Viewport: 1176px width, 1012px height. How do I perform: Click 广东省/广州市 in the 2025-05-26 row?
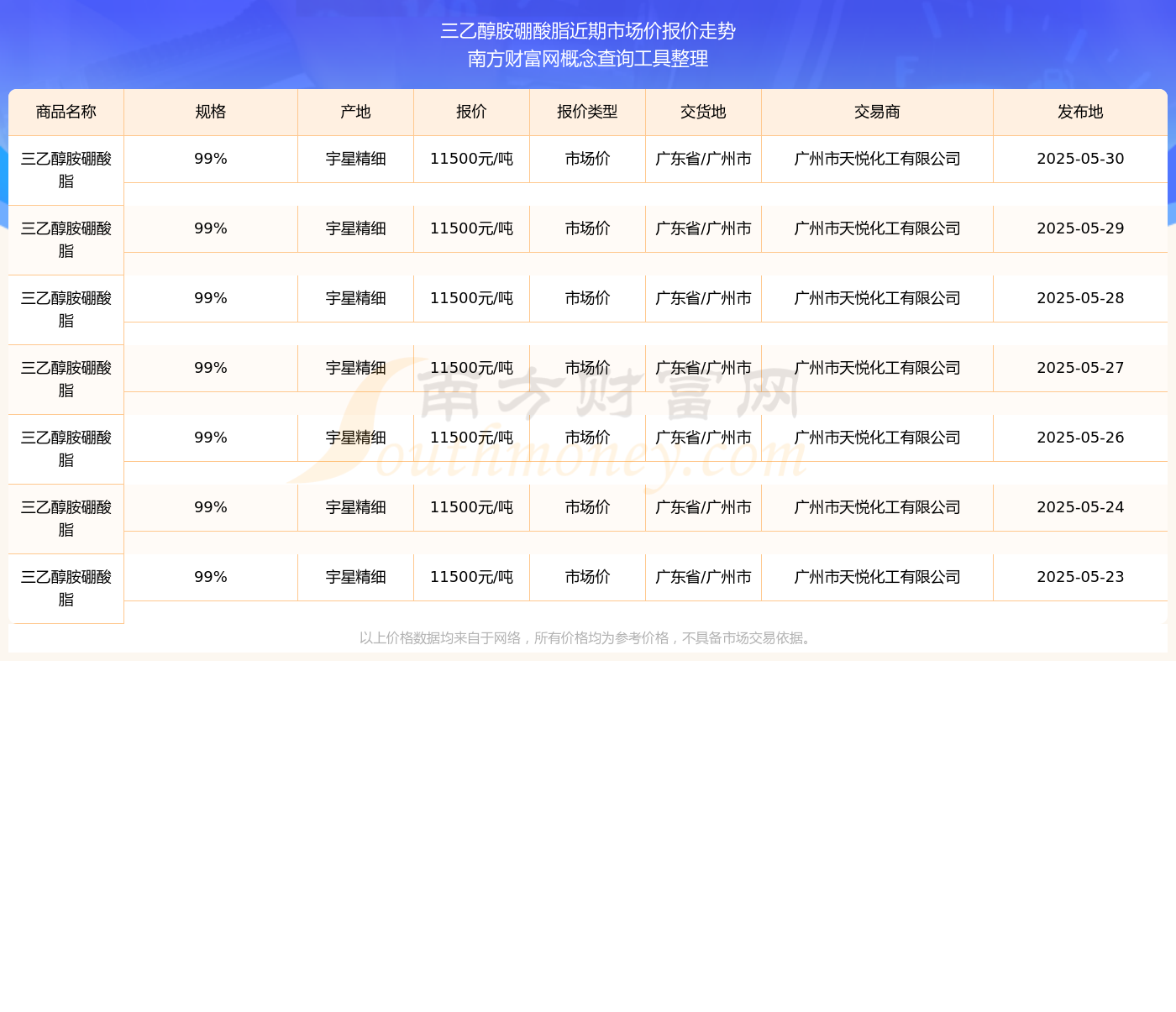pyautogui.click(x=704, y=438)
